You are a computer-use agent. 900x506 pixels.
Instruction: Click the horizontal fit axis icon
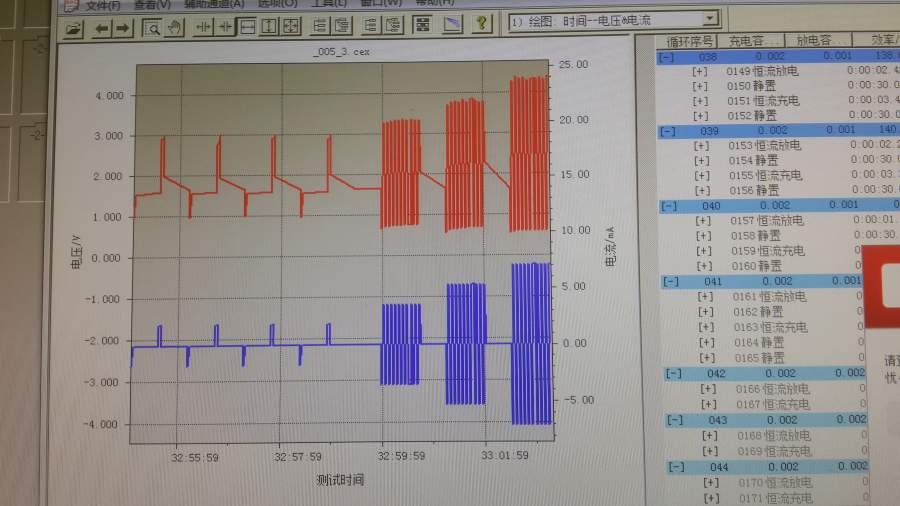click(247, 26)
